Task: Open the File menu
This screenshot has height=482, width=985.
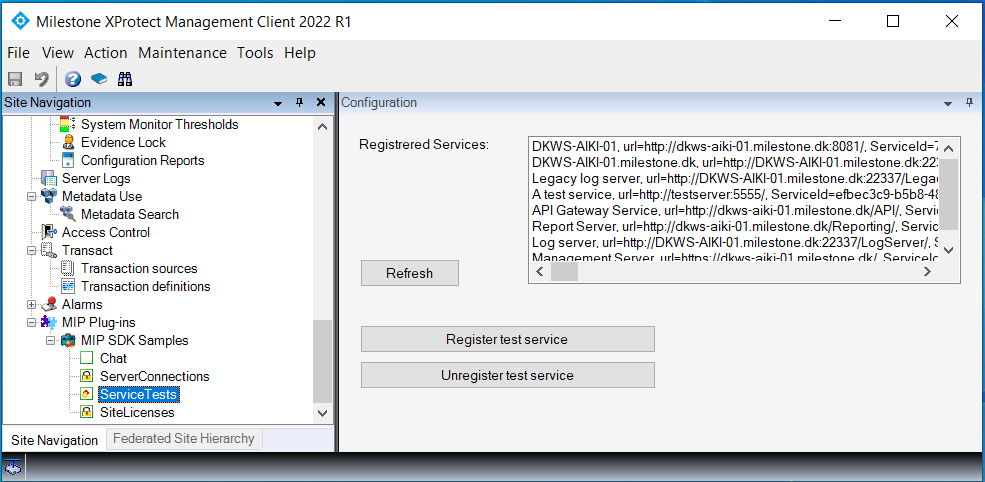Action: pyautogui.click(x=19, y=53)
